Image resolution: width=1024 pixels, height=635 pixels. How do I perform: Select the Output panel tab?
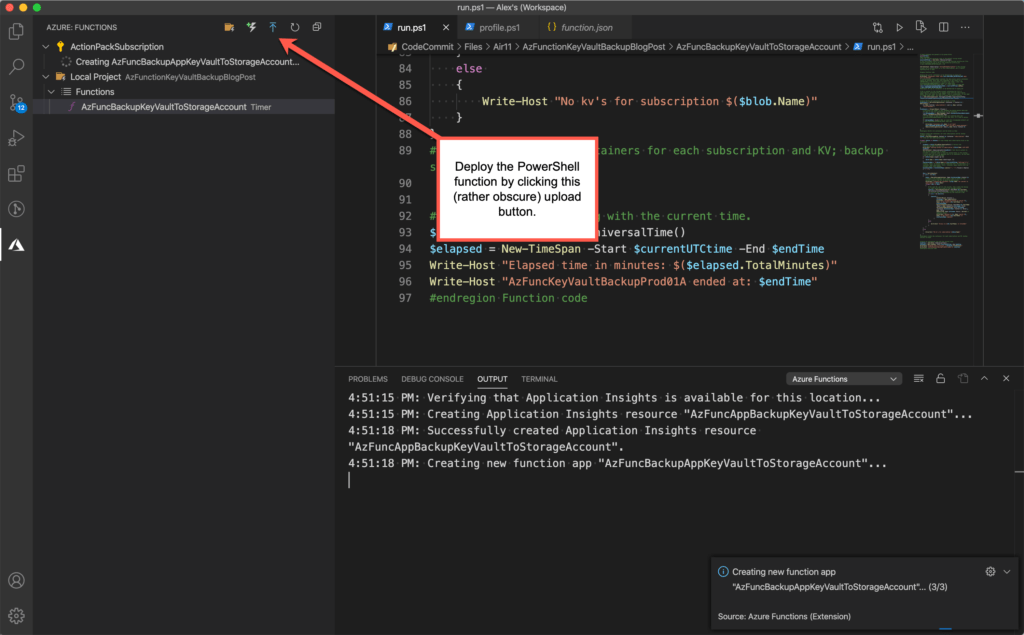(492, 379)
